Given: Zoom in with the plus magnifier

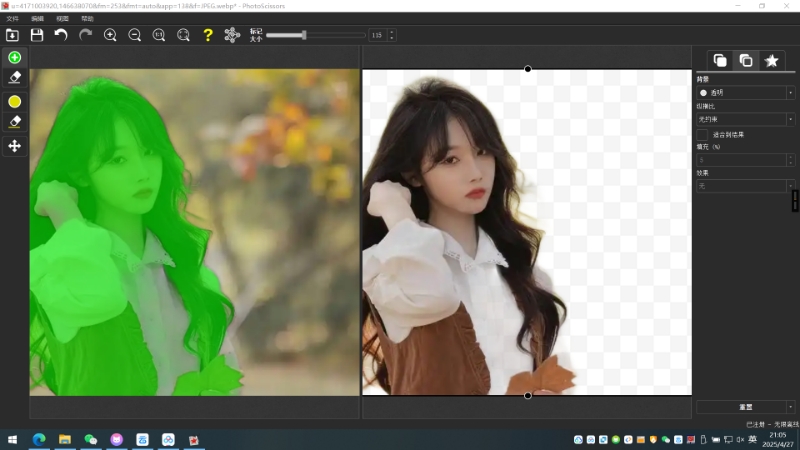Looking at the screenshot, I should click(x=110, y=35).
